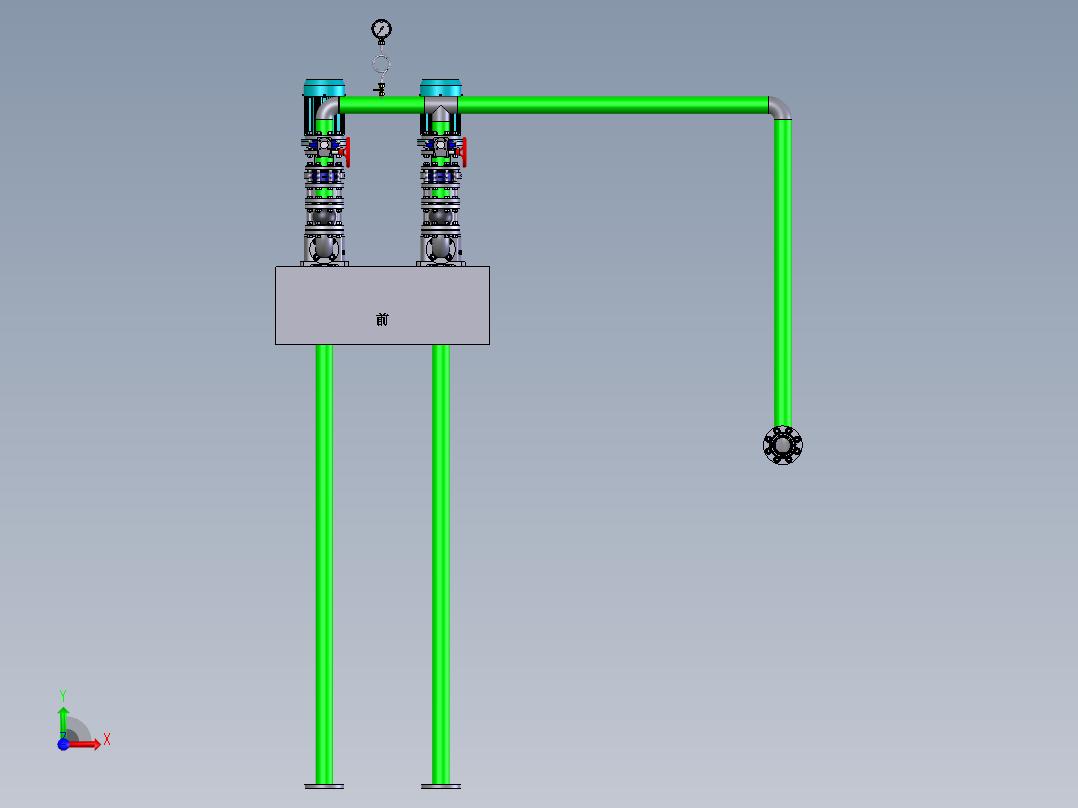Select the round bolted outlet flange

(x=782, y=446)
